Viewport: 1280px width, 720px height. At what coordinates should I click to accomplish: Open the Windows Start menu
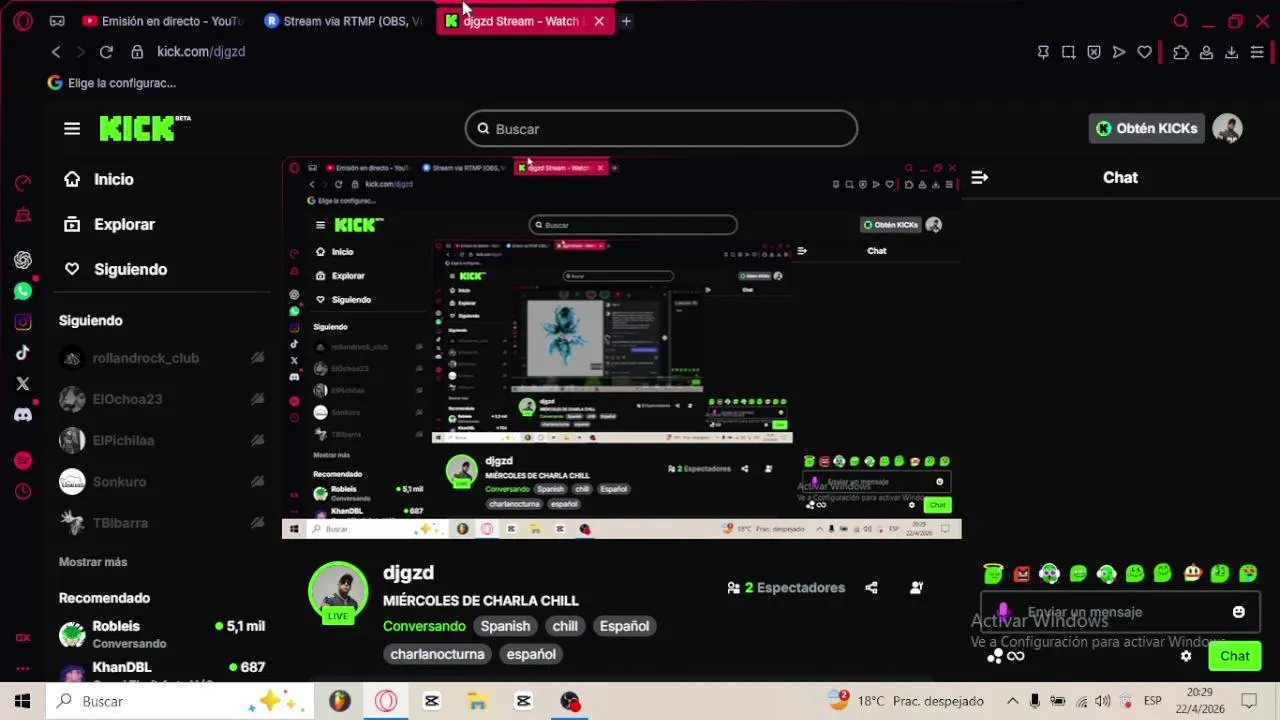point(22,701)
